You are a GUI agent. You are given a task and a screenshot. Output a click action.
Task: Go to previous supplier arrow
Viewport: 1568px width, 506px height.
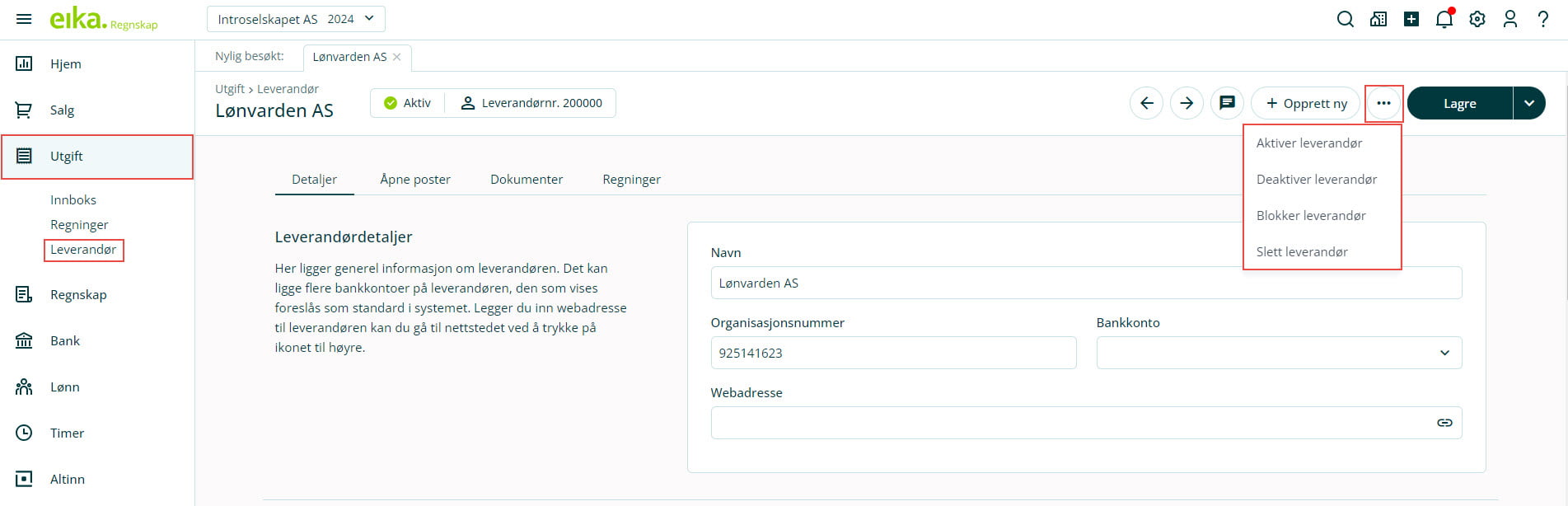click(x=1146, y=103)
